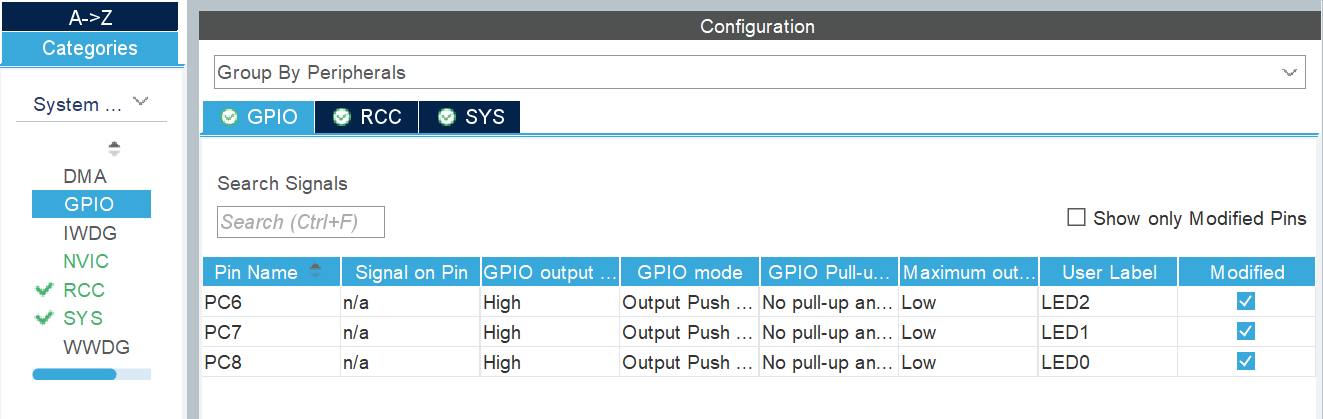
Task: Enable Show only Modified Pins checkbox
Action: [1076, 217]
